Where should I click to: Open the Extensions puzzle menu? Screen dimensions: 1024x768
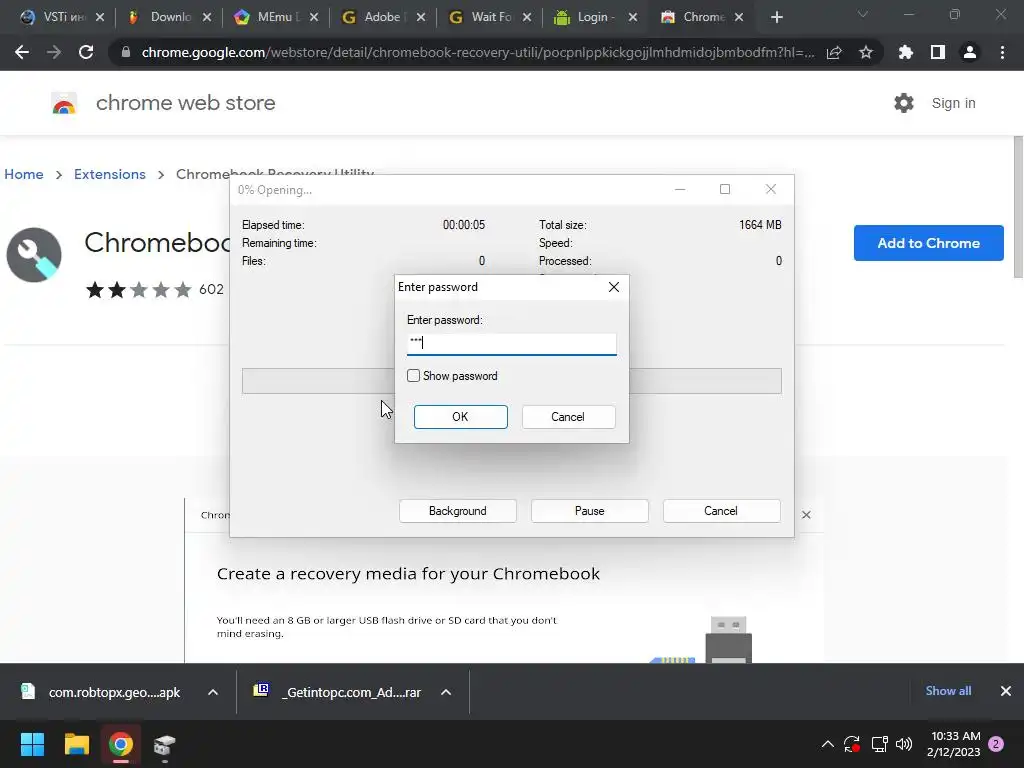[905, 52]
